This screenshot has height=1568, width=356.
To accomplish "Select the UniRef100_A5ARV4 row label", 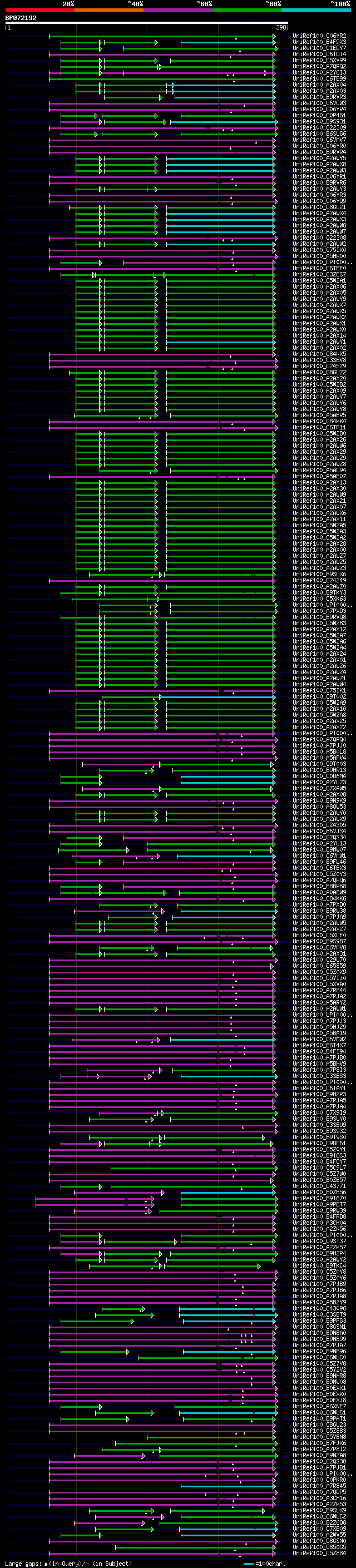I will pos(319,758).
